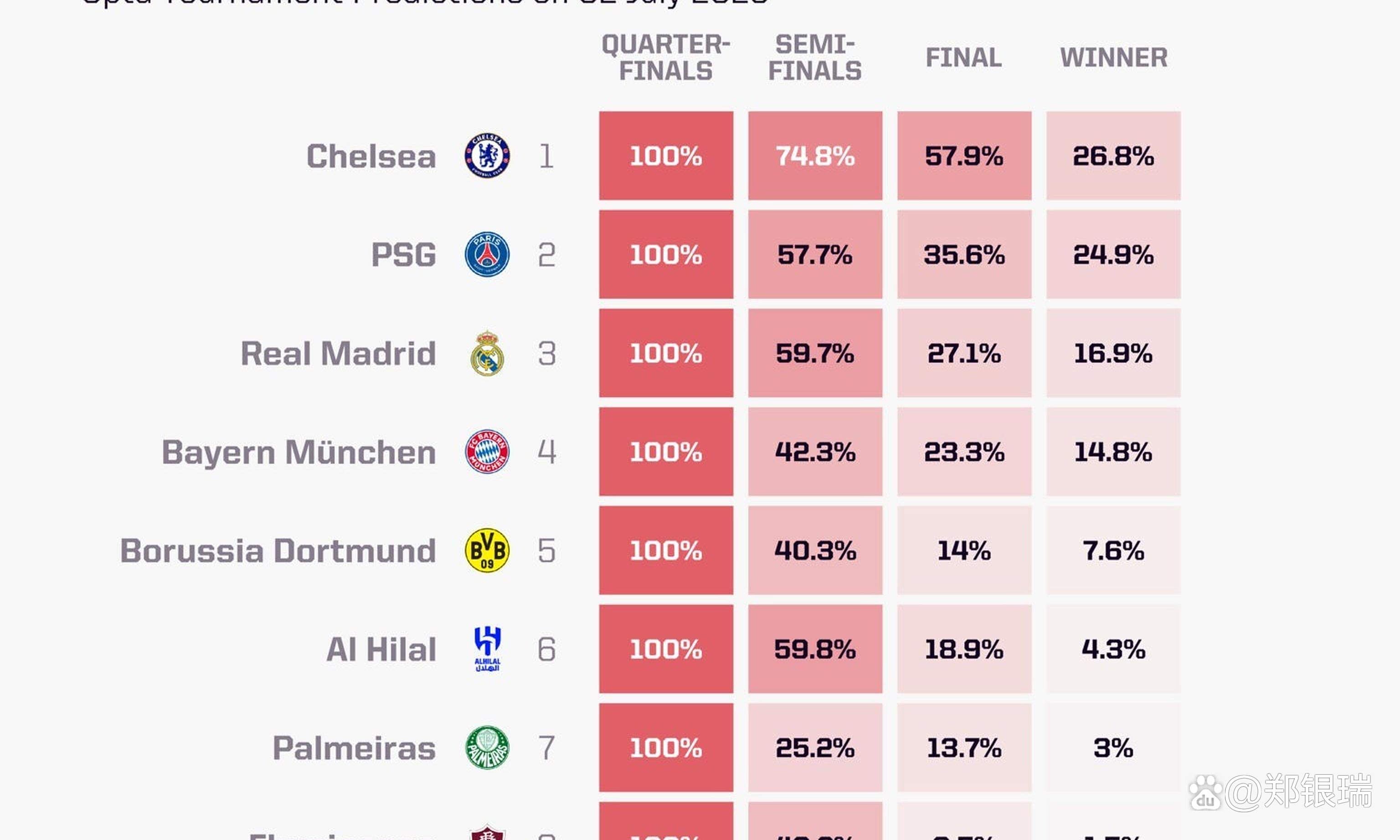Click Bayern München's 100% quarter-finals cell
This screenshot has height=840, width=1400.
point(666,452)
